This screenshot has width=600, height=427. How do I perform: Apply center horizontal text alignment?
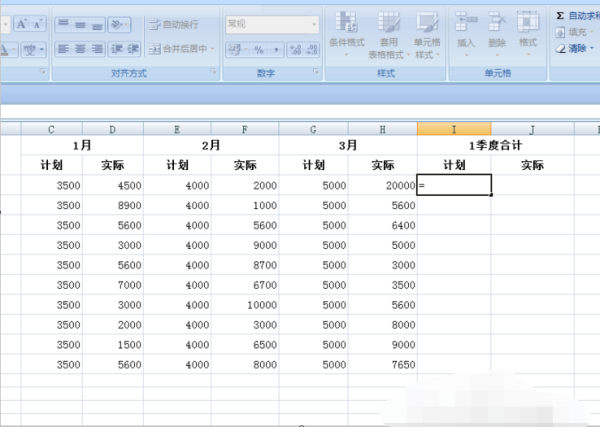coord(81,49)
